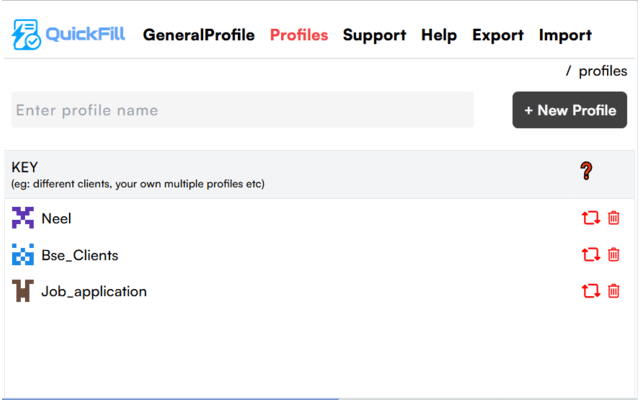Click the red question mark help icon

pos(586,171)
